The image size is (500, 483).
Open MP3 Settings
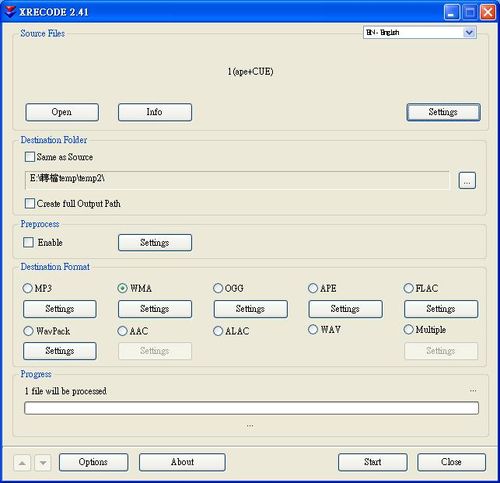click(60, 309)
